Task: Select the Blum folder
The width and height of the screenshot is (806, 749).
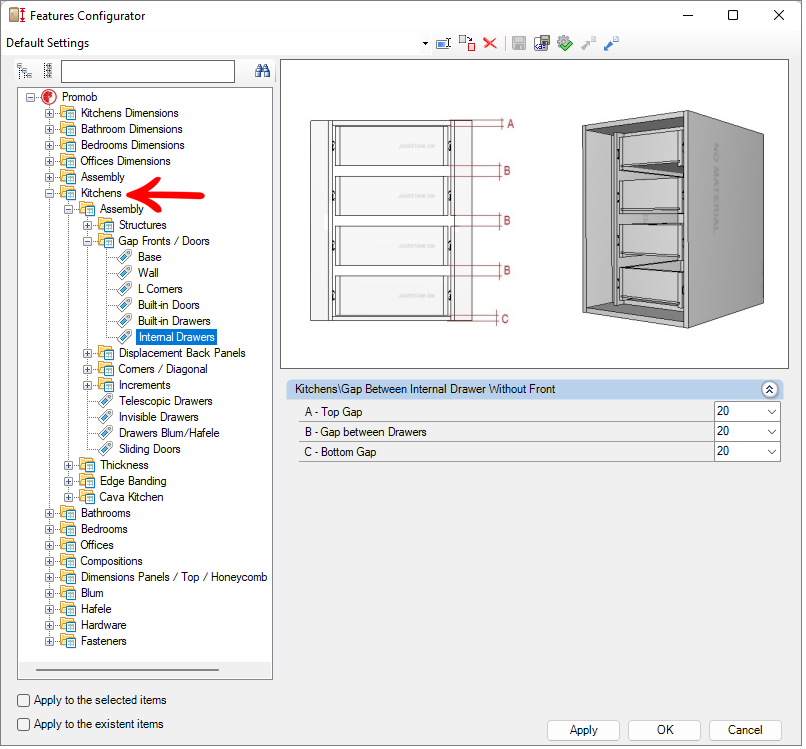Action: tap(92, 593)
